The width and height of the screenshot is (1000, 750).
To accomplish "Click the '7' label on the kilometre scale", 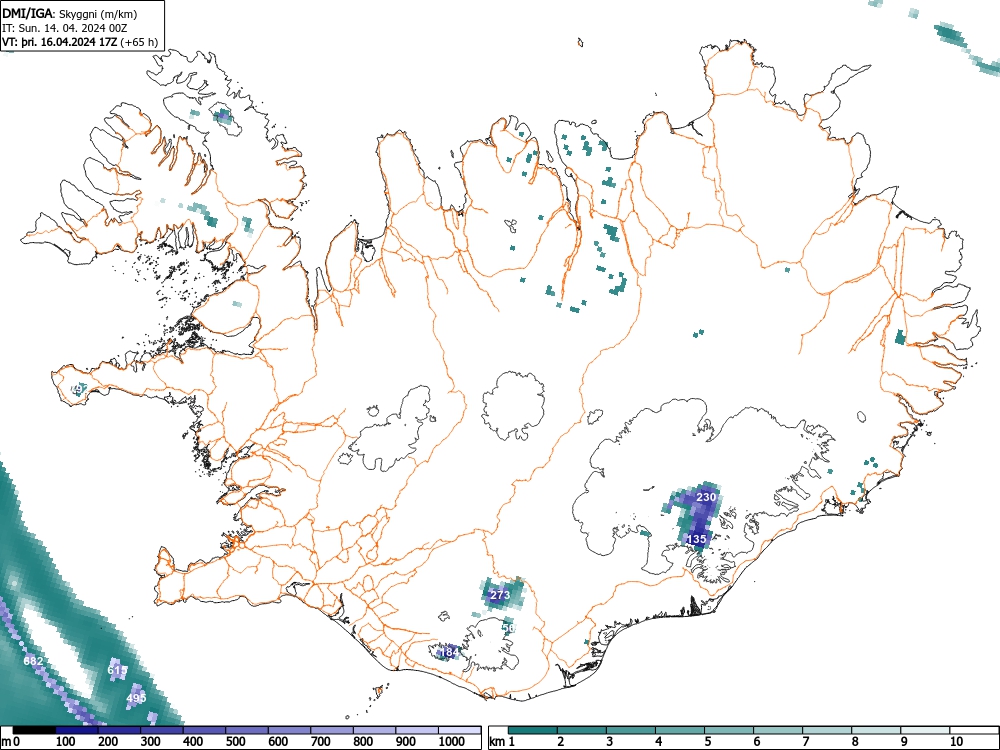I will point(805,742).
